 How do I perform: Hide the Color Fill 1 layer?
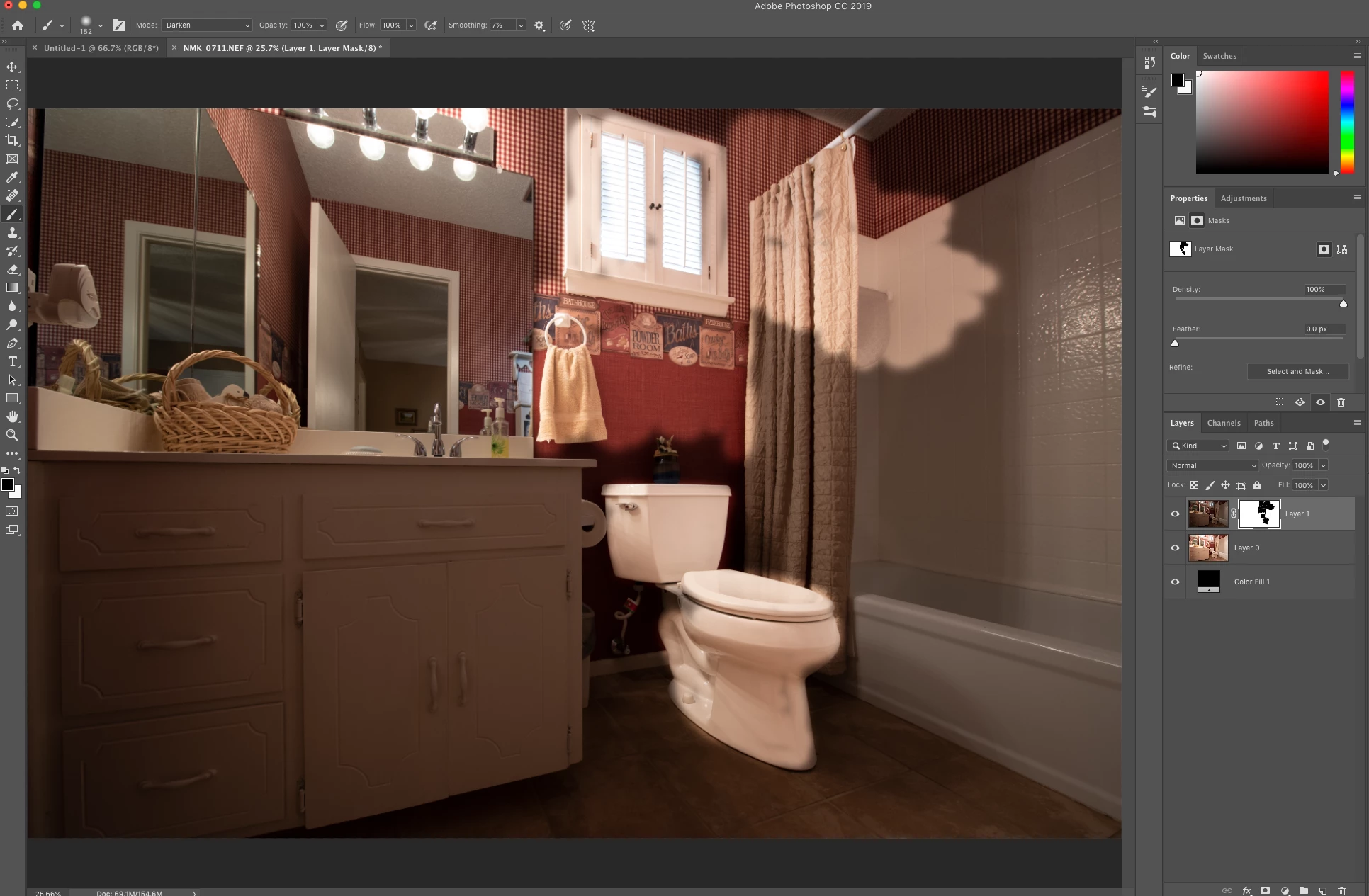point(1175,582)
